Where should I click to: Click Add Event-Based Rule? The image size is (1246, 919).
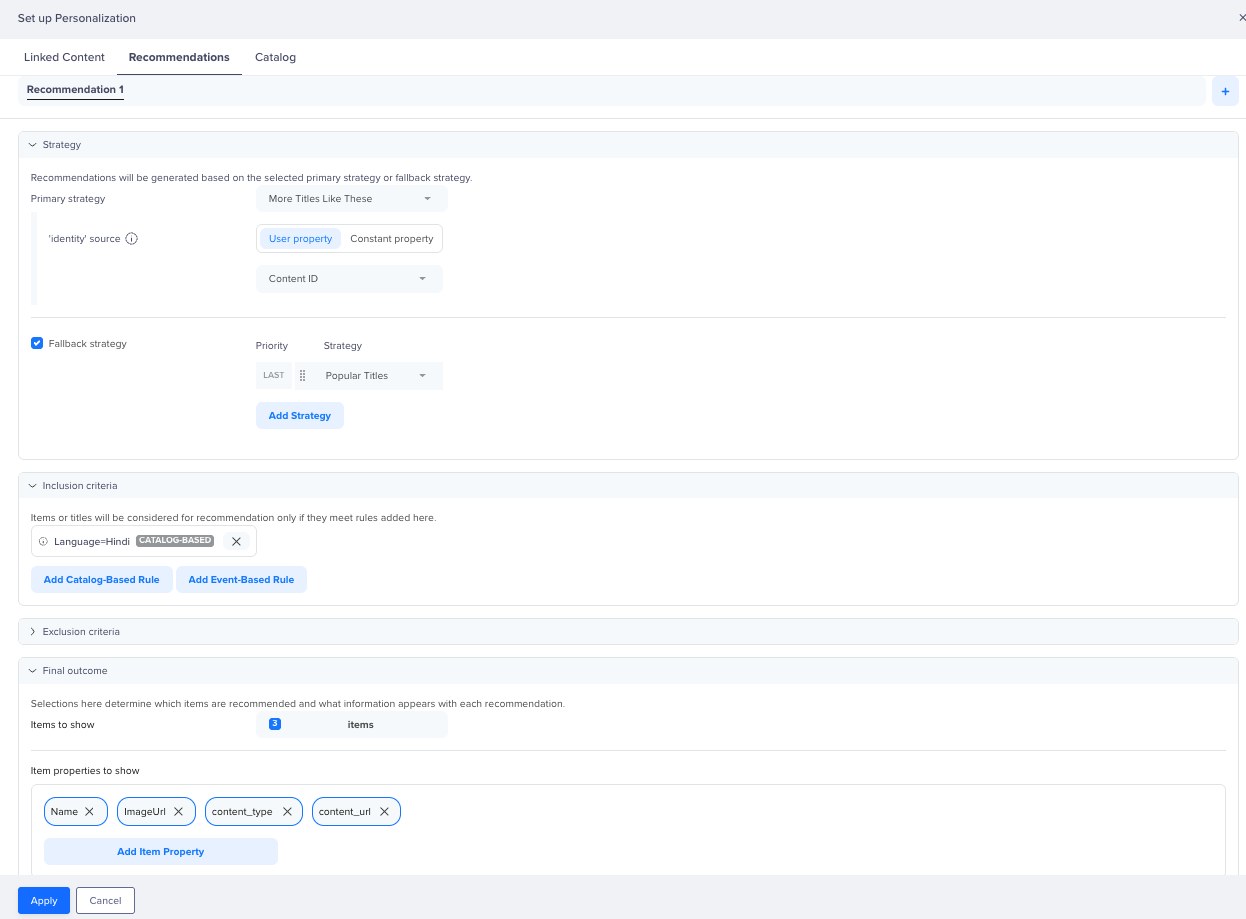(241, 580)
